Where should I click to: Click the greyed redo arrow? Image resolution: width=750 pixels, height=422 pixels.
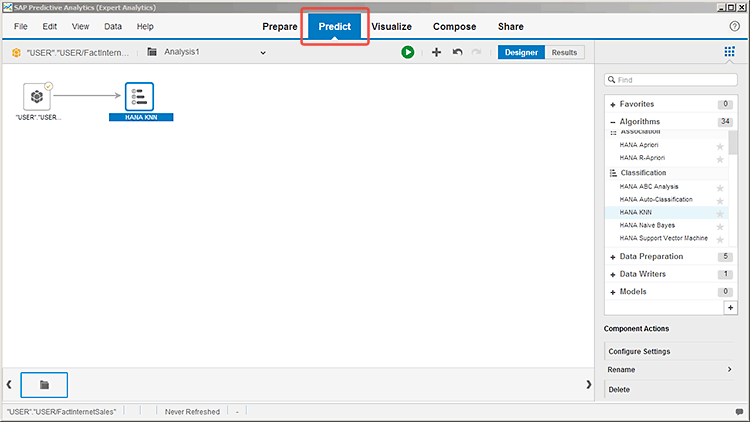point(476,52)
